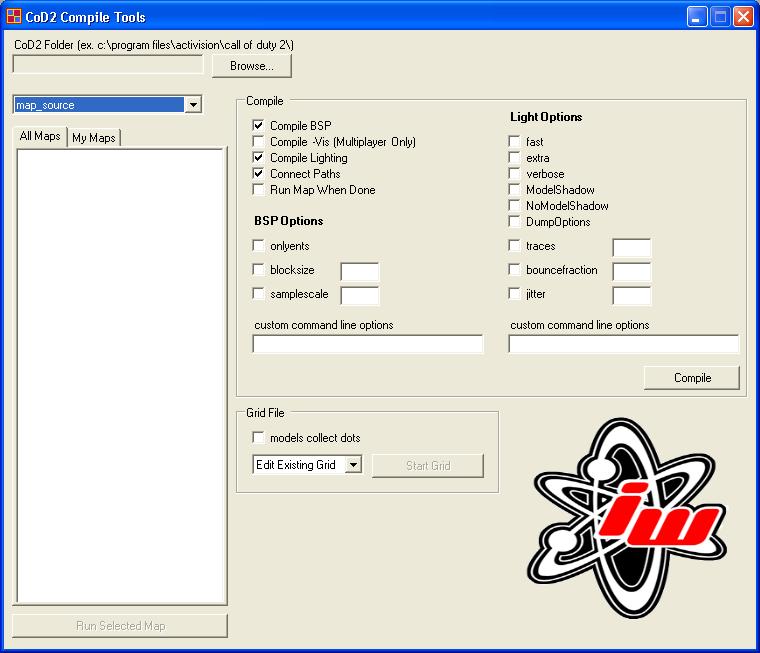Check the bouncefraction option
Viewport: 760px width, 653px height.
pyautogui.click(x=514, y=270)
